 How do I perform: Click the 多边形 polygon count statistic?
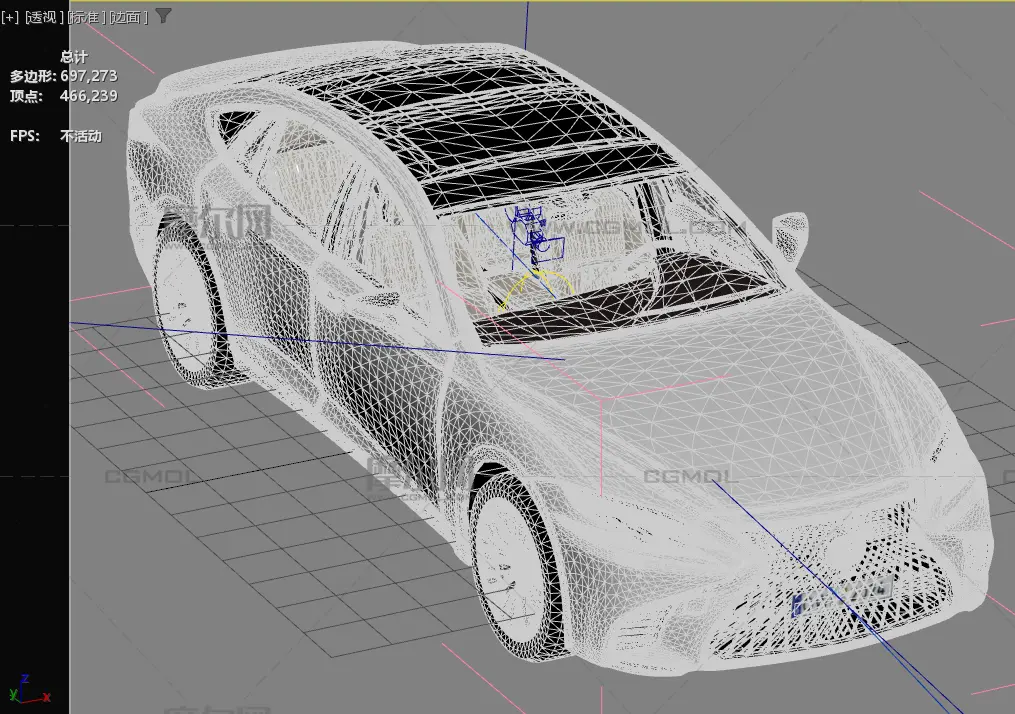point(63,76)
